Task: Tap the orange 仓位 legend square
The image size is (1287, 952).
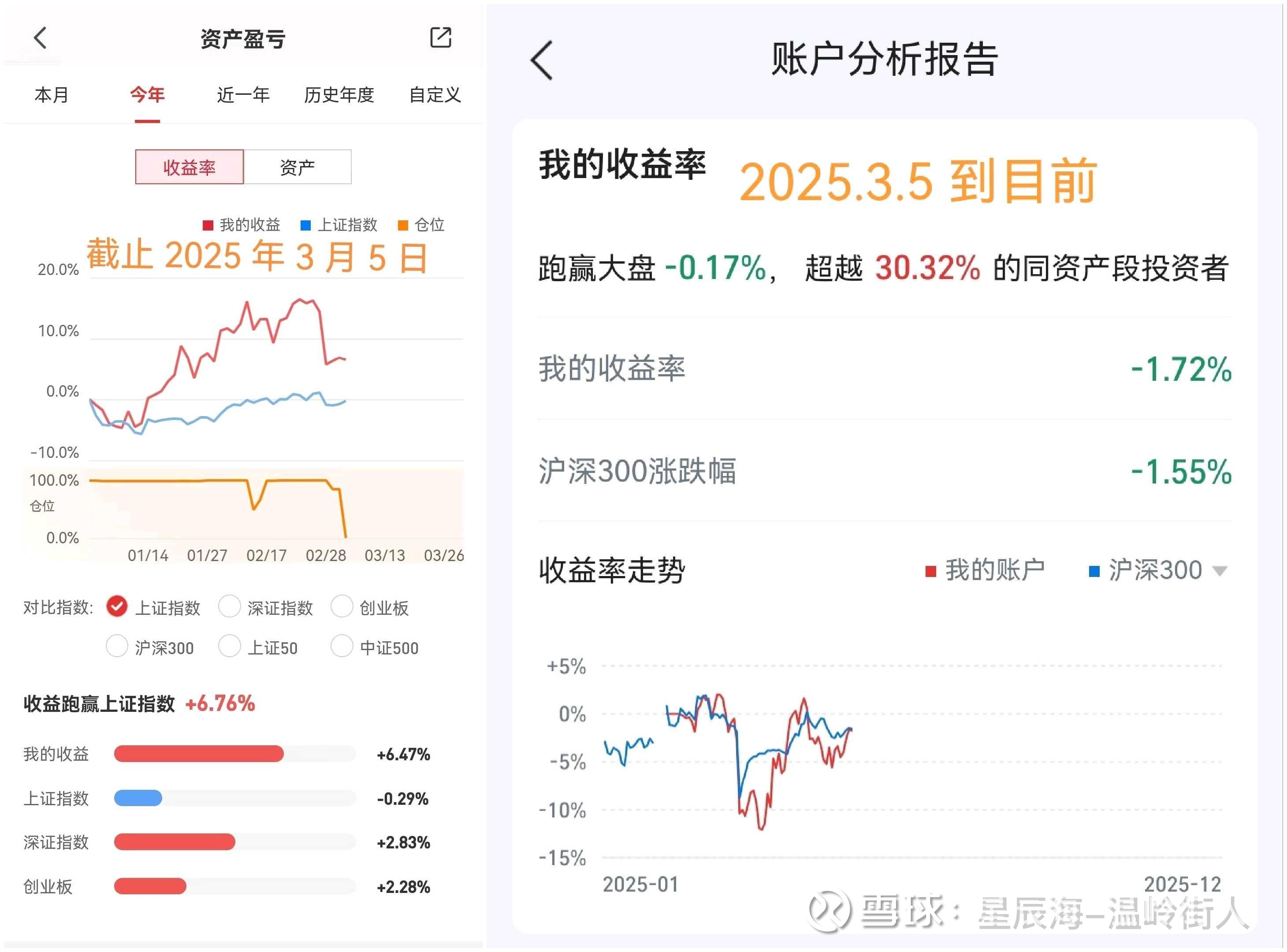Action: (403, 225)
